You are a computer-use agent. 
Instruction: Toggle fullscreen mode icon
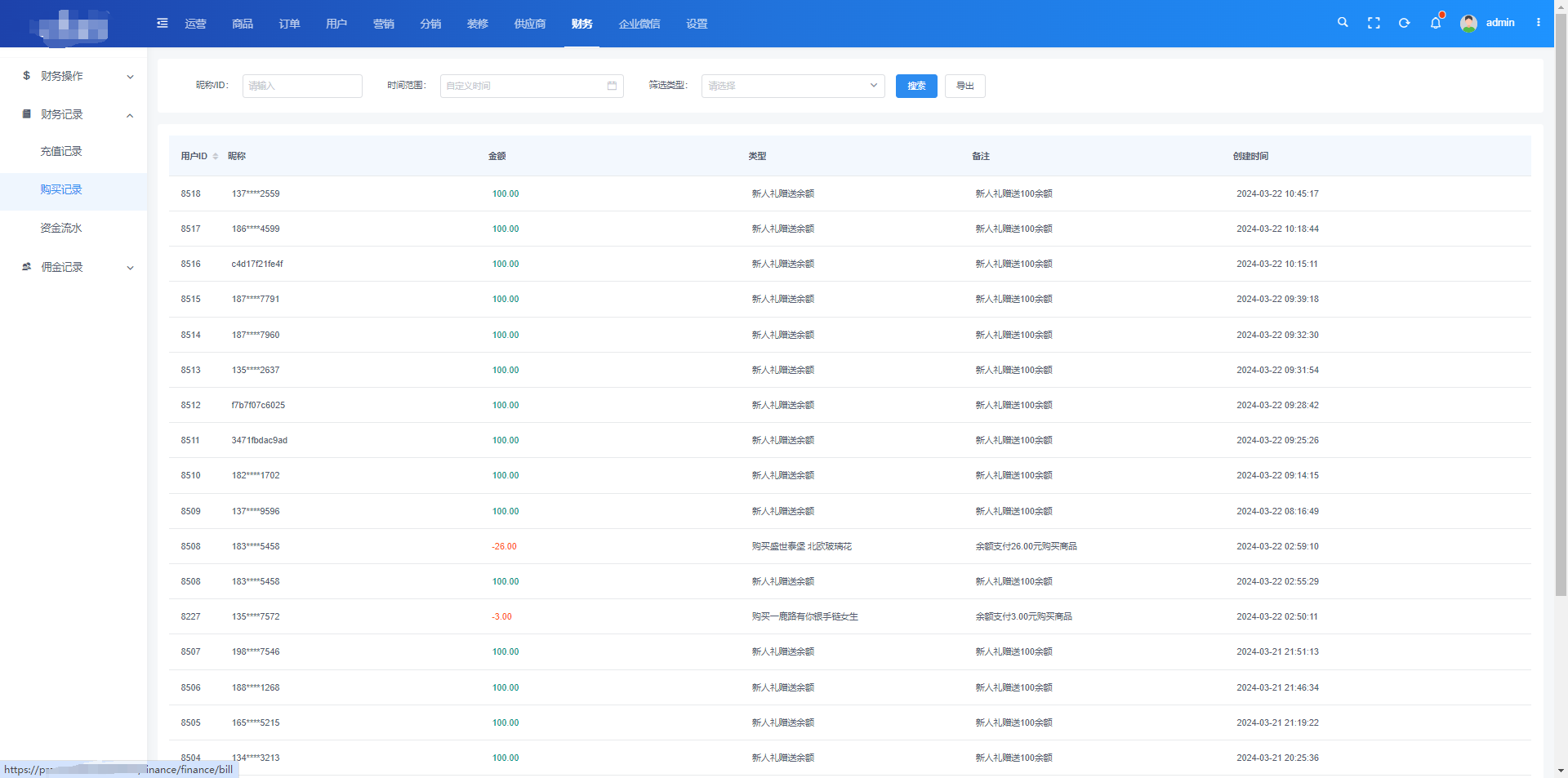[x=1374, y=23]
